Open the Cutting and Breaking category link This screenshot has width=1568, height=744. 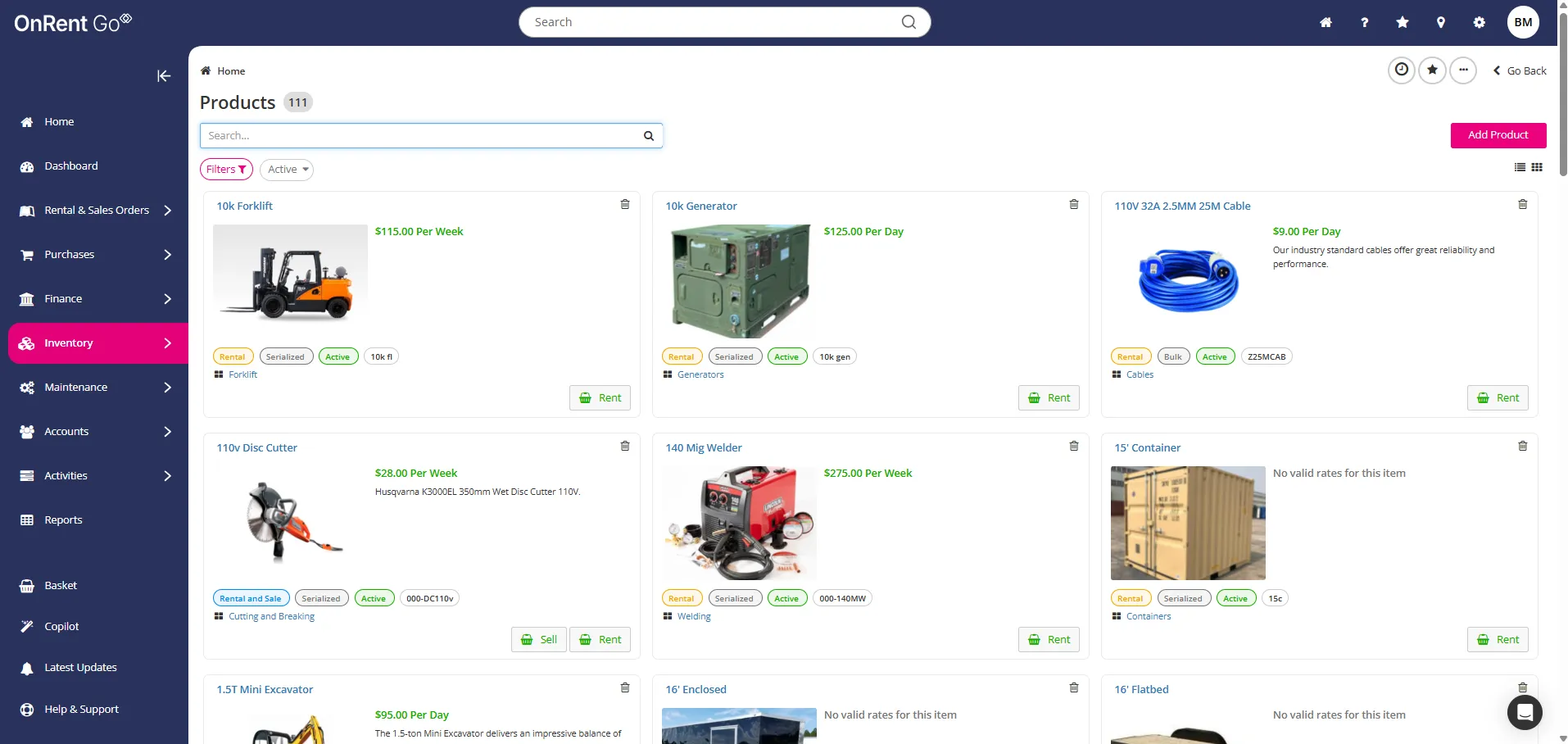pos(271,616)
